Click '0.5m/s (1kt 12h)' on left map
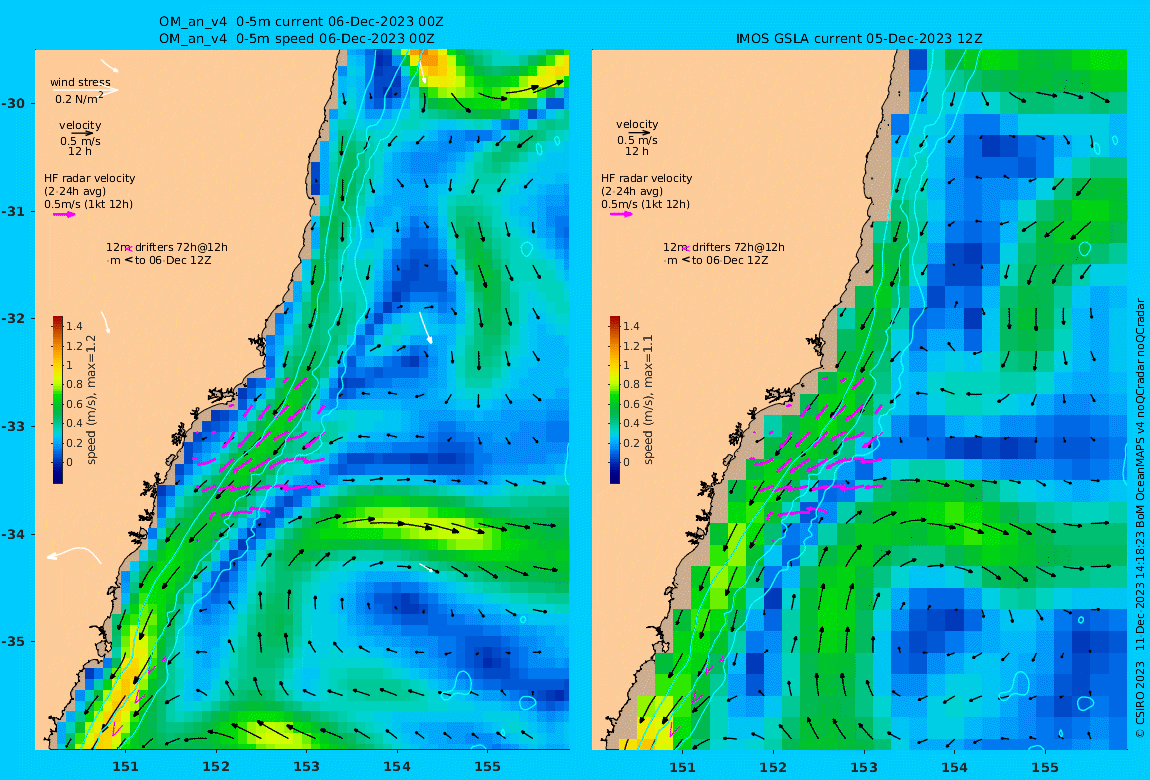This screenshot has width=1150, height=780. click(x=89, y=204)
